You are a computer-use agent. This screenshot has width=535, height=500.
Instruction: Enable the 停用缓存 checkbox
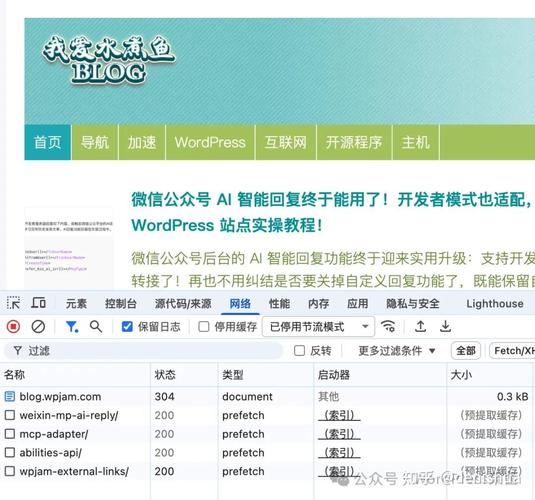pos(204,327)
